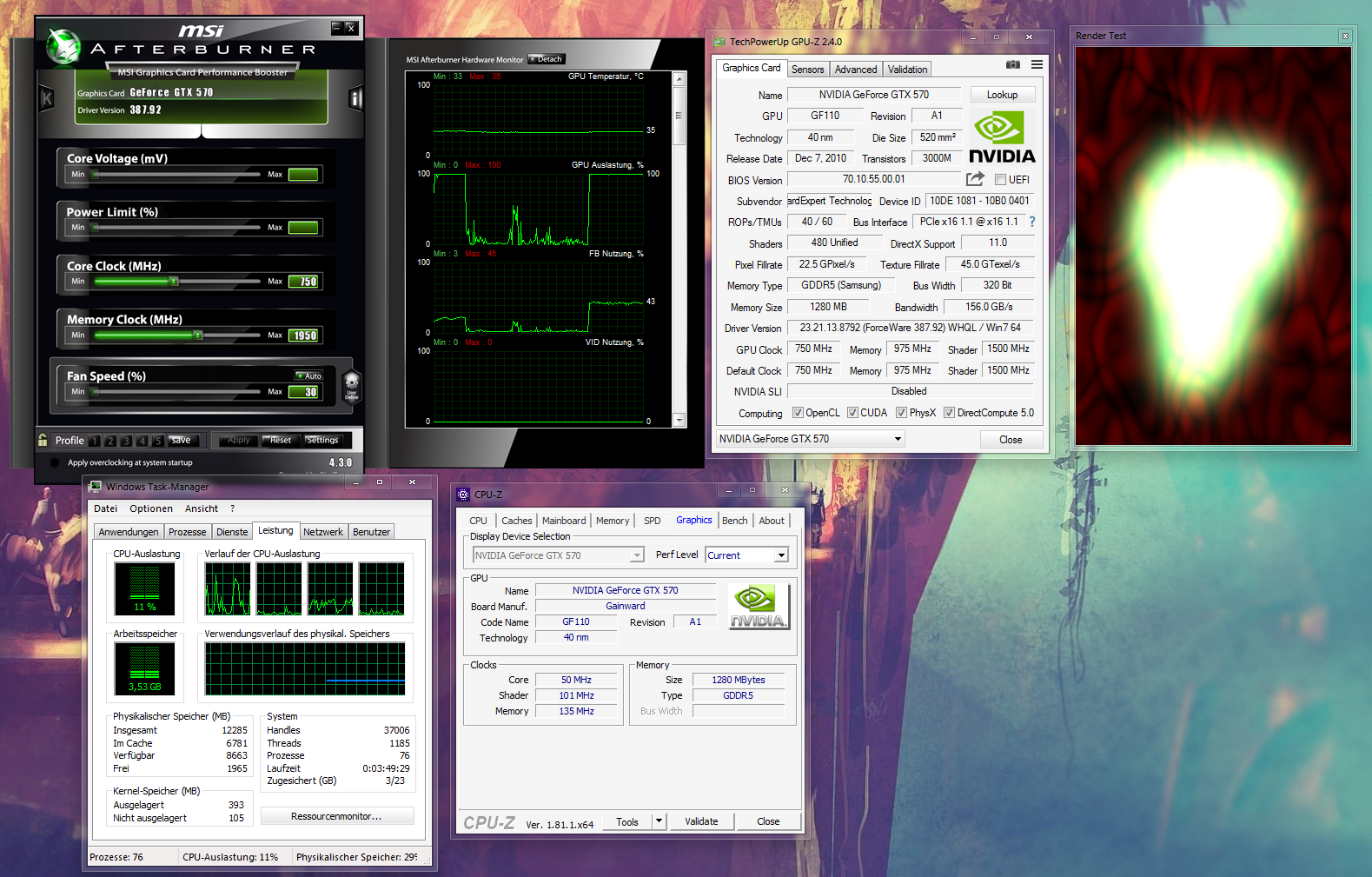The width and height of the screenshot is (1372, 877).
Task: Click the CPU-Z title bar icon
Action: [463, 495]
